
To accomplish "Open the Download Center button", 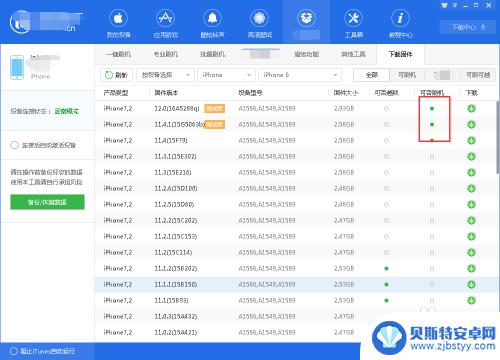I will click(468, 27).
